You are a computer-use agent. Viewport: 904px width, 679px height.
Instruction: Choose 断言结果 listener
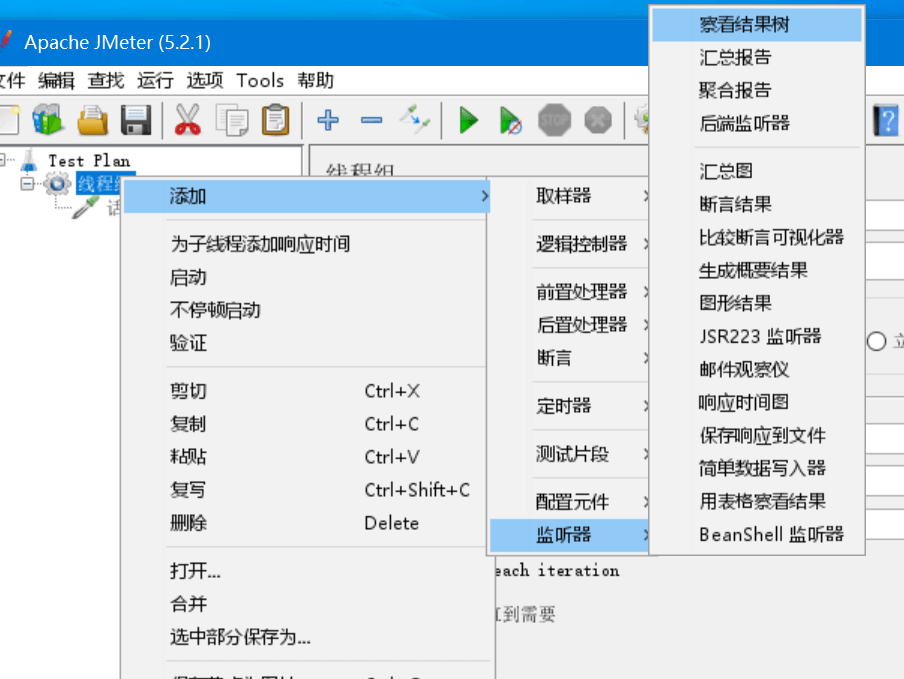click(x=757, y=204)
